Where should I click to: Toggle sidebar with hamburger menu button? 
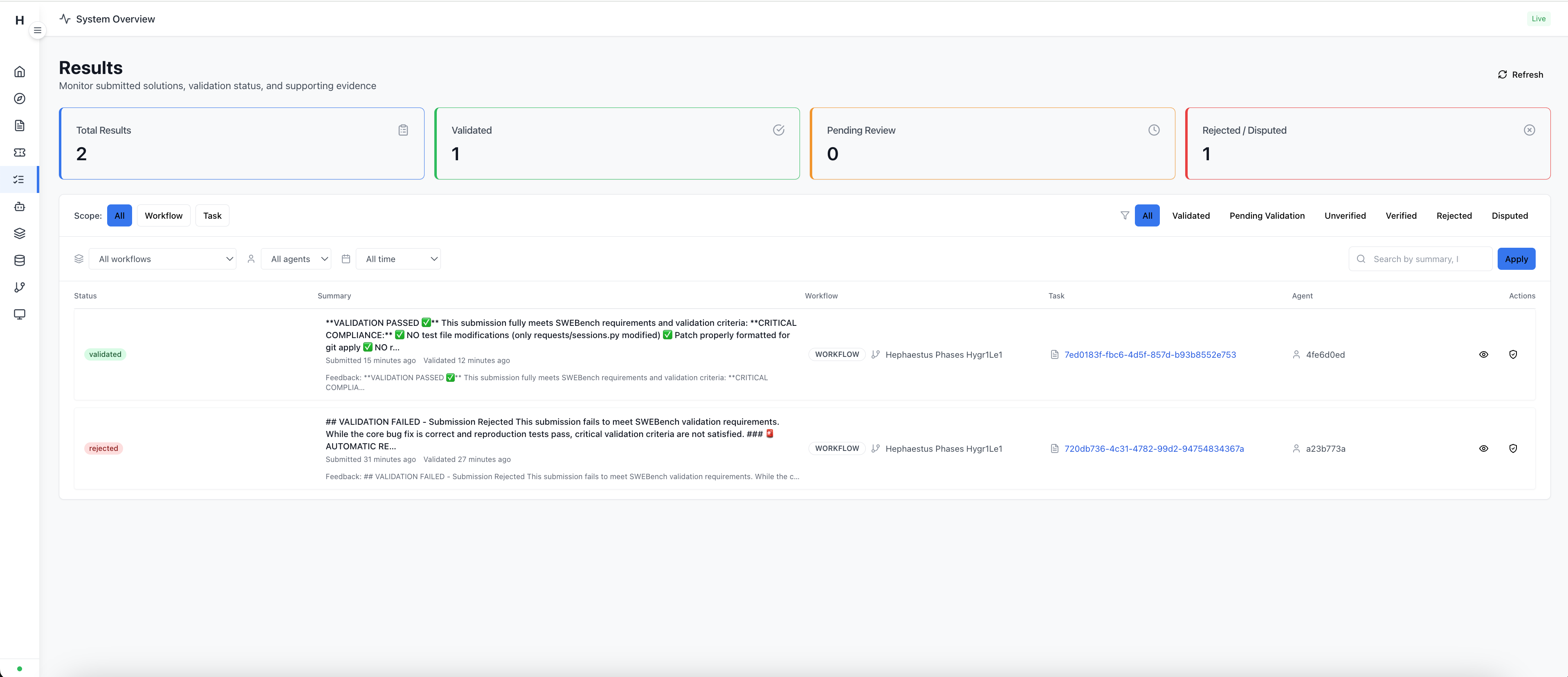[x=37, y=30]
